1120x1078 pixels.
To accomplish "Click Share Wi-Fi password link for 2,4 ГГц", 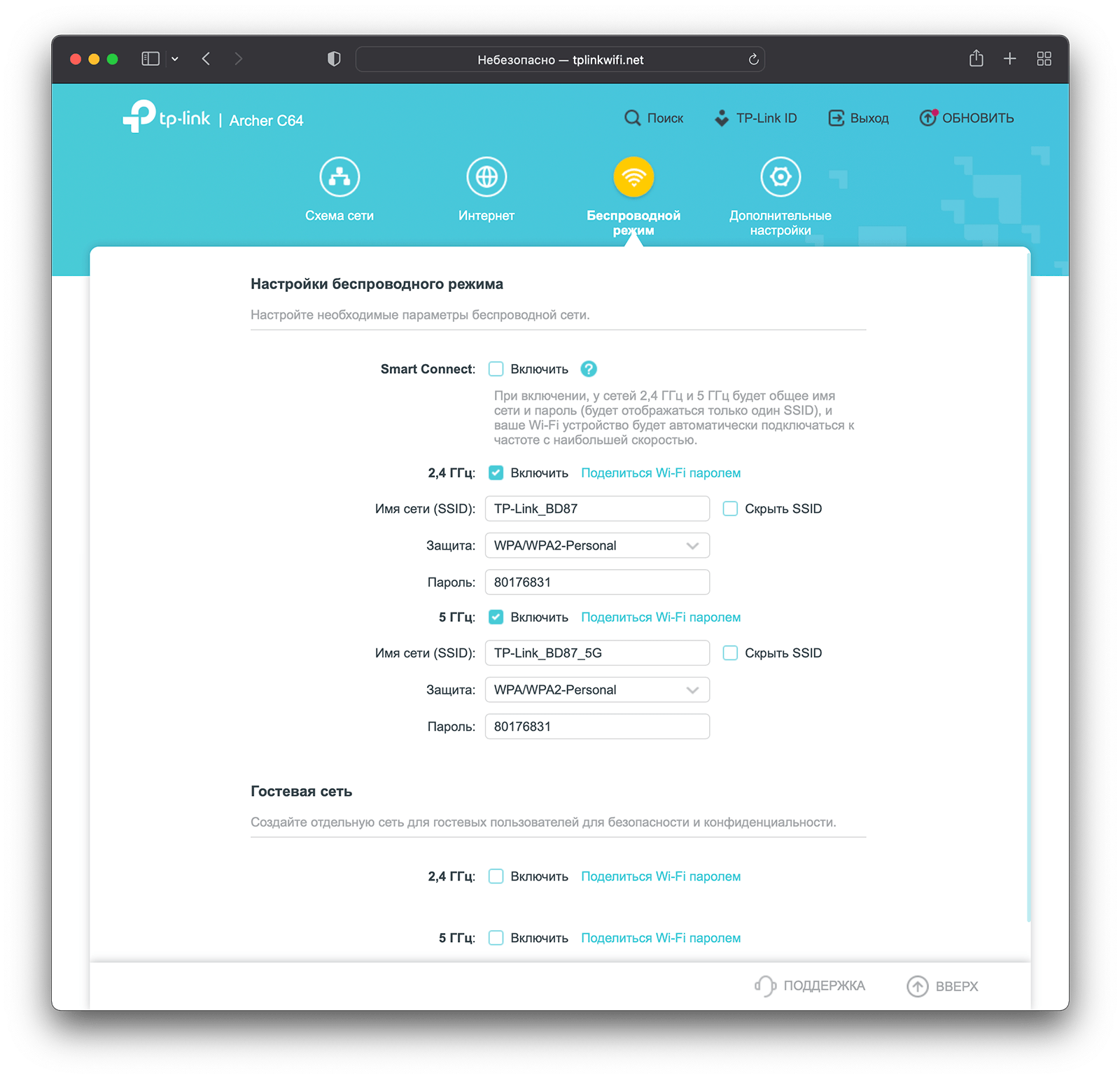I will [x=661, y=473].
